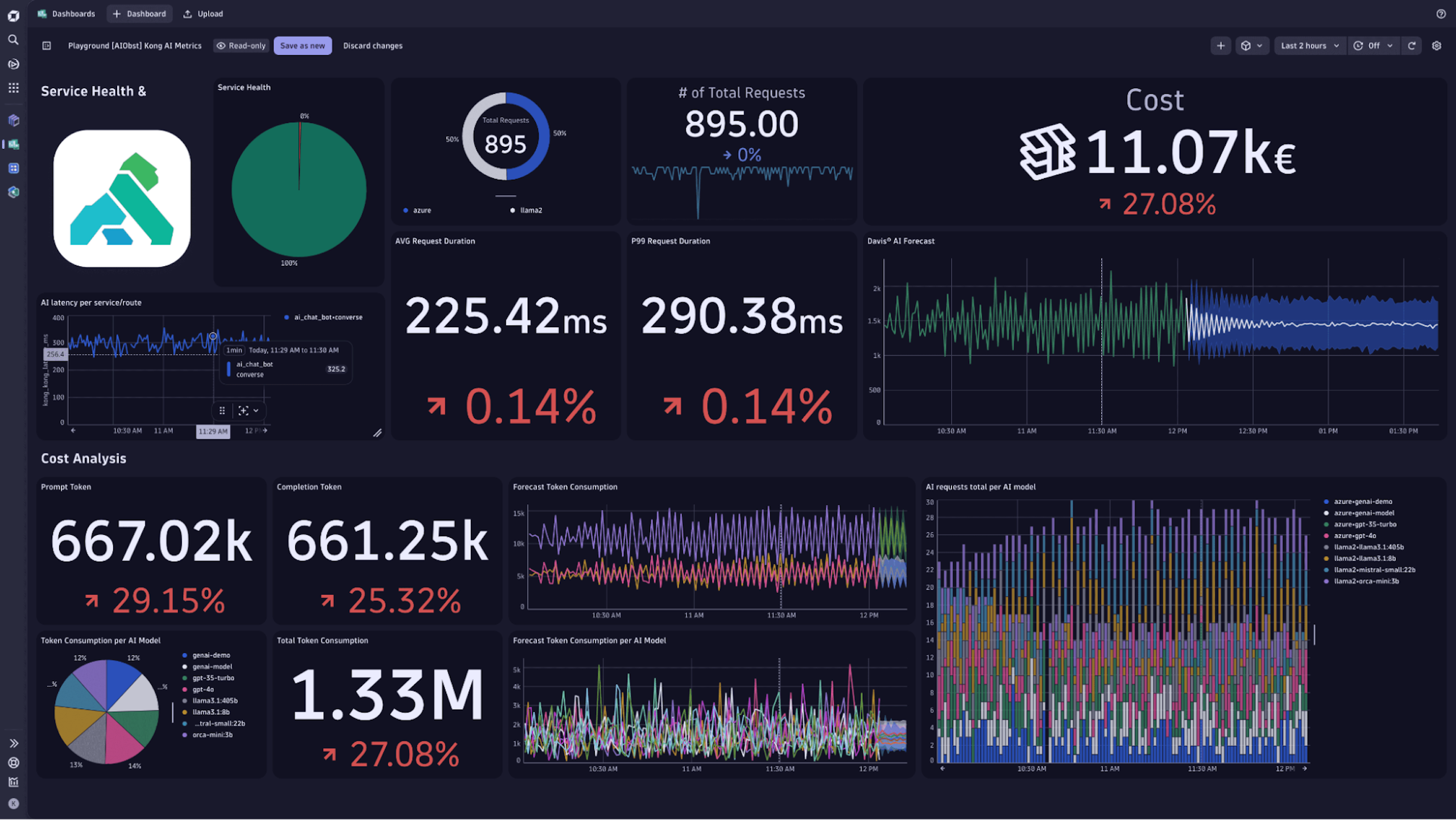Click the refresh dashboard icon
Screen dimensions: 1456x820
(x=1411, y=46)
